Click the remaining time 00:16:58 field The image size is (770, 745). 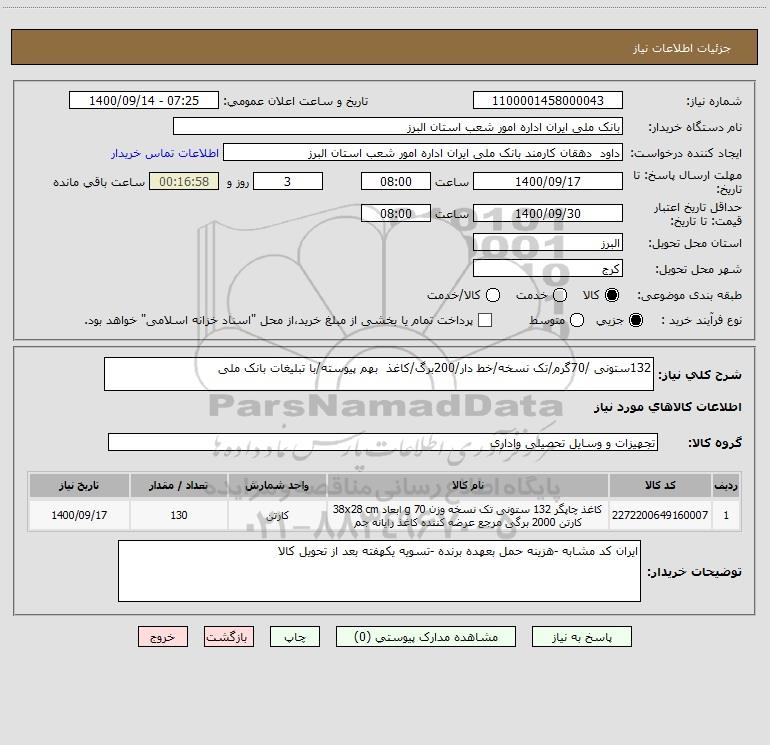tap(184, 181)
